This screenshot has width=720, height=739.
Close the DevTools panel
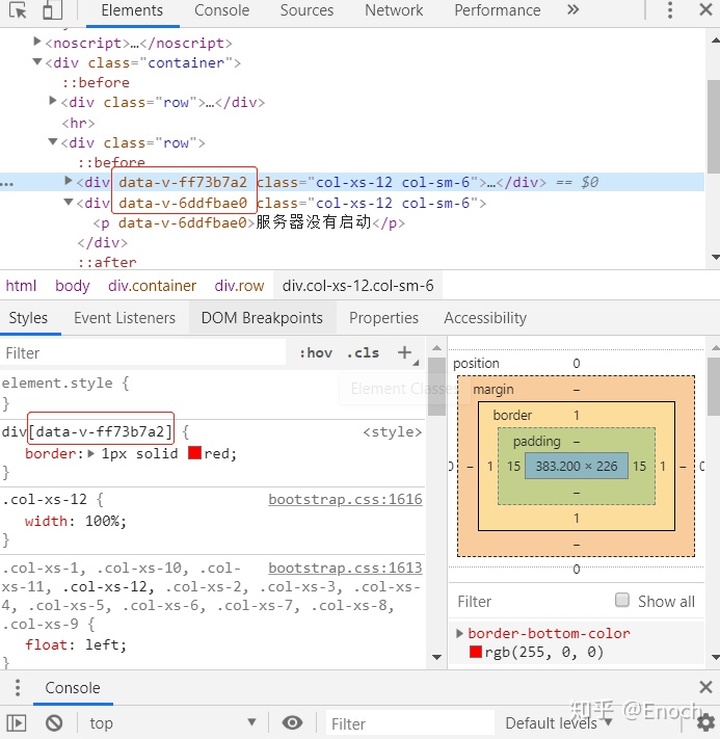(705, 9)
